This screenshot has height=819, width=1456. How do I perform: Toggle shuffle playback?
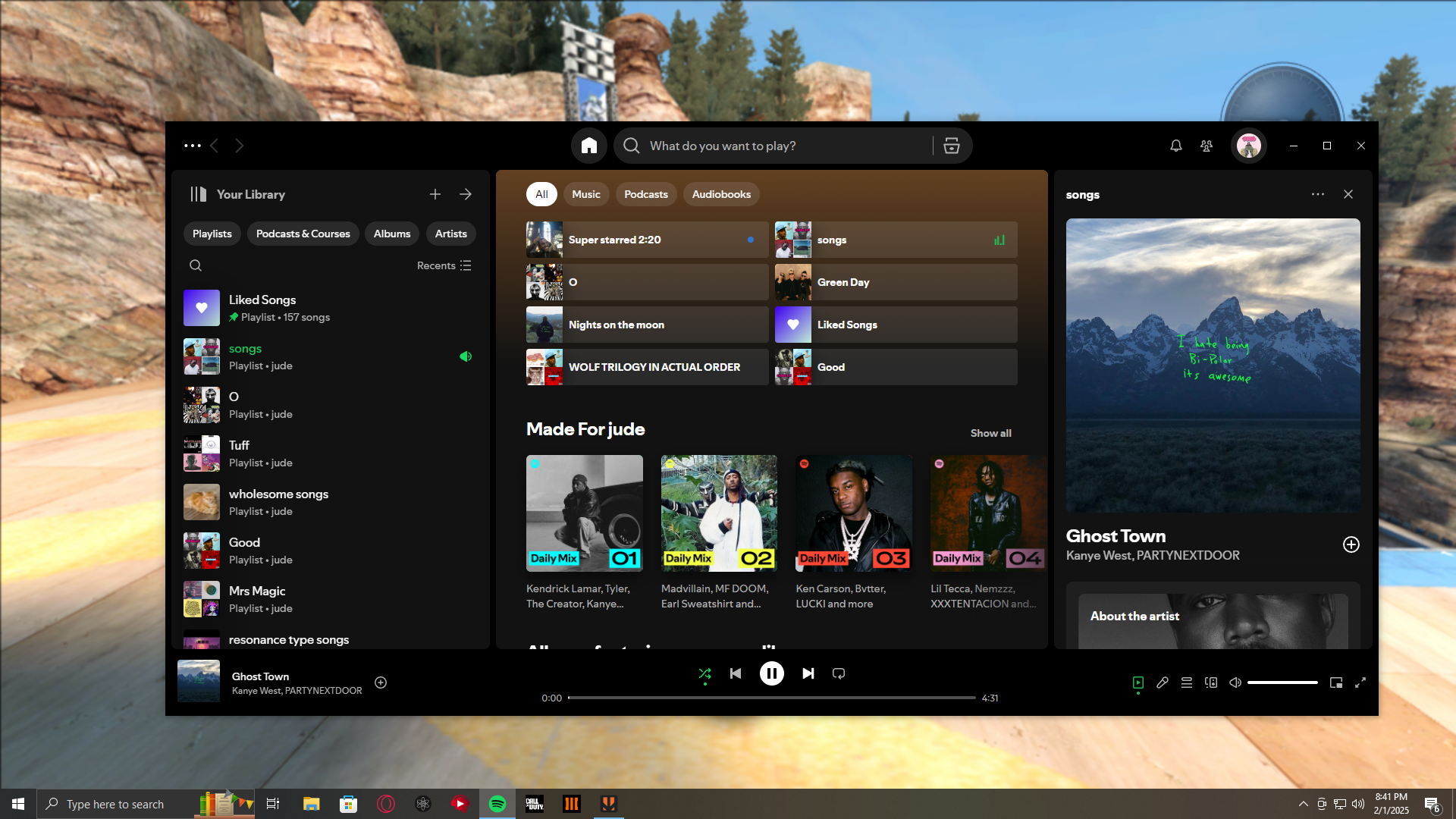pyautogui.click(x=704, y=673)
